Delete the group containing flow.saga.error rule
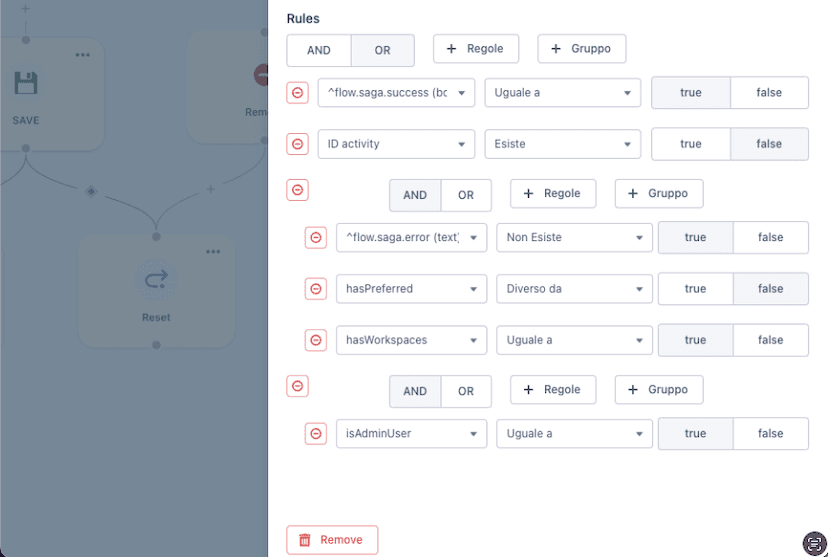The width and height of the screenshot is (828, 557). 297,190
